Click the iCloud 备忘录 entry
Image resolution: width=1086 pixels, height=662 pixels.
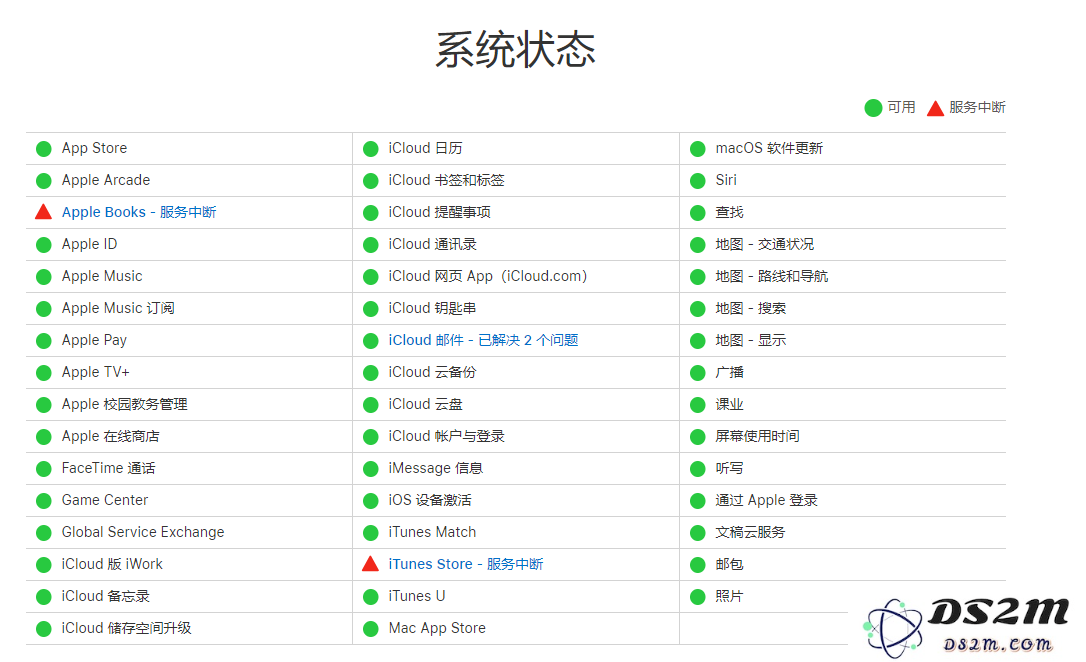click(106, 596)
